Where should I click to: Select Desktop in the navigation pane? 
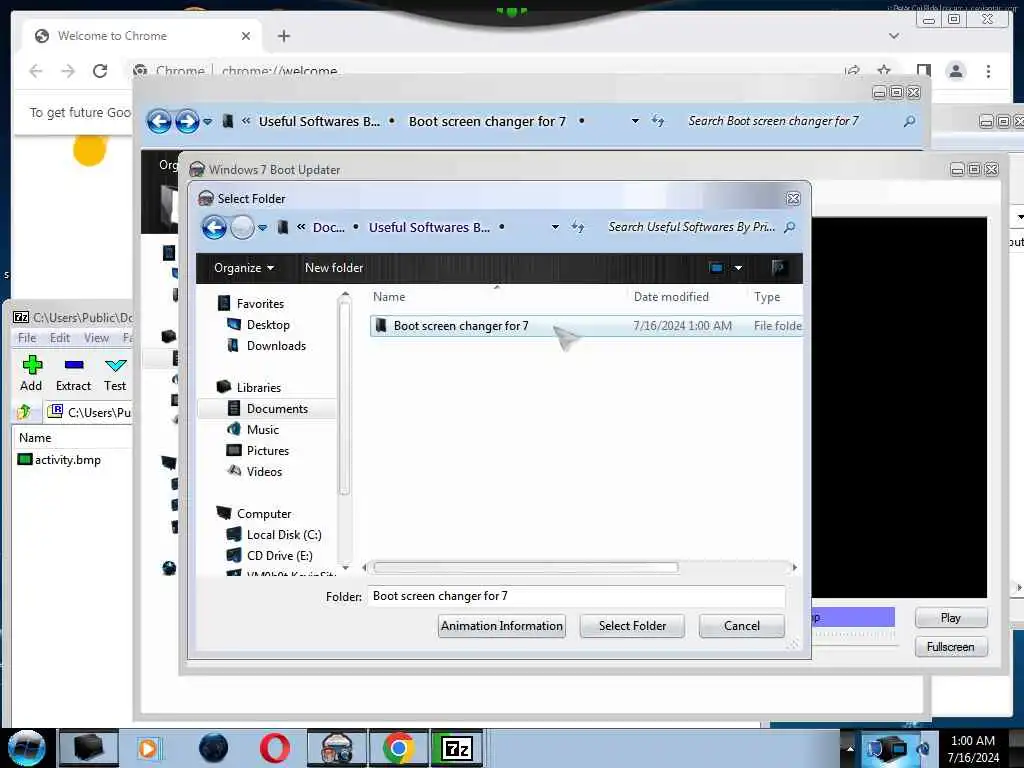click(268, 325)
